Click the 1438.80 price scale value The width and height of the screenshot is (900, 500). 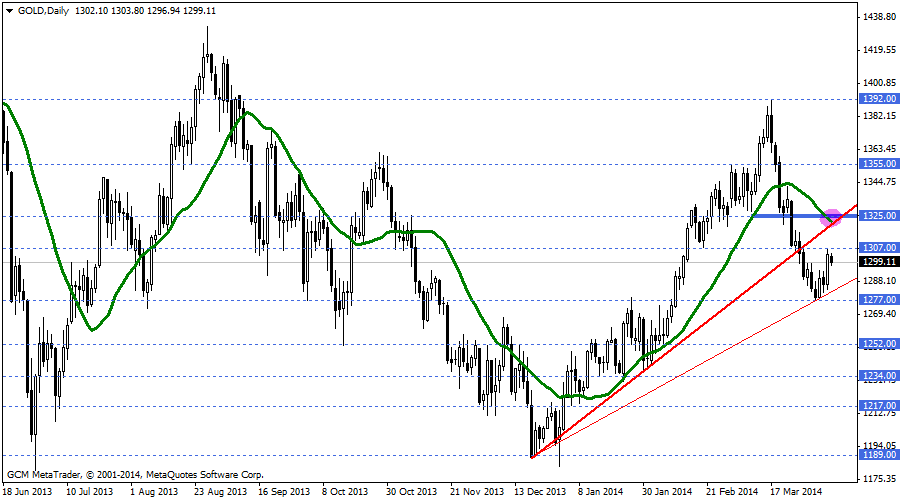coord(879,17)
